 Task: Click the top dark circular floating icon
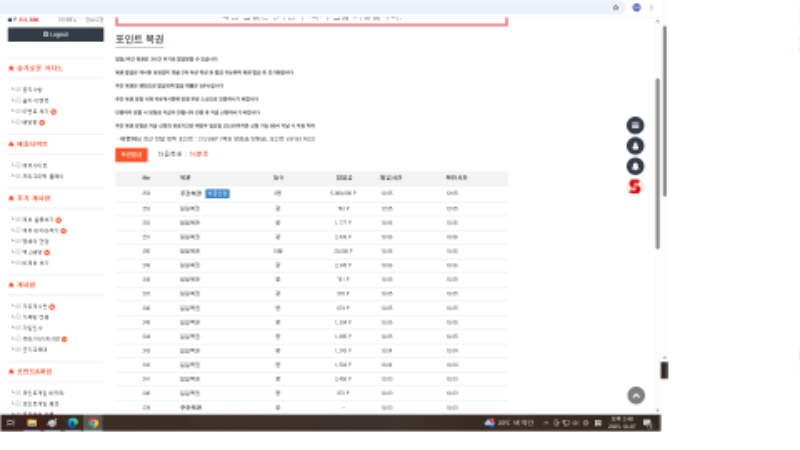634,125
